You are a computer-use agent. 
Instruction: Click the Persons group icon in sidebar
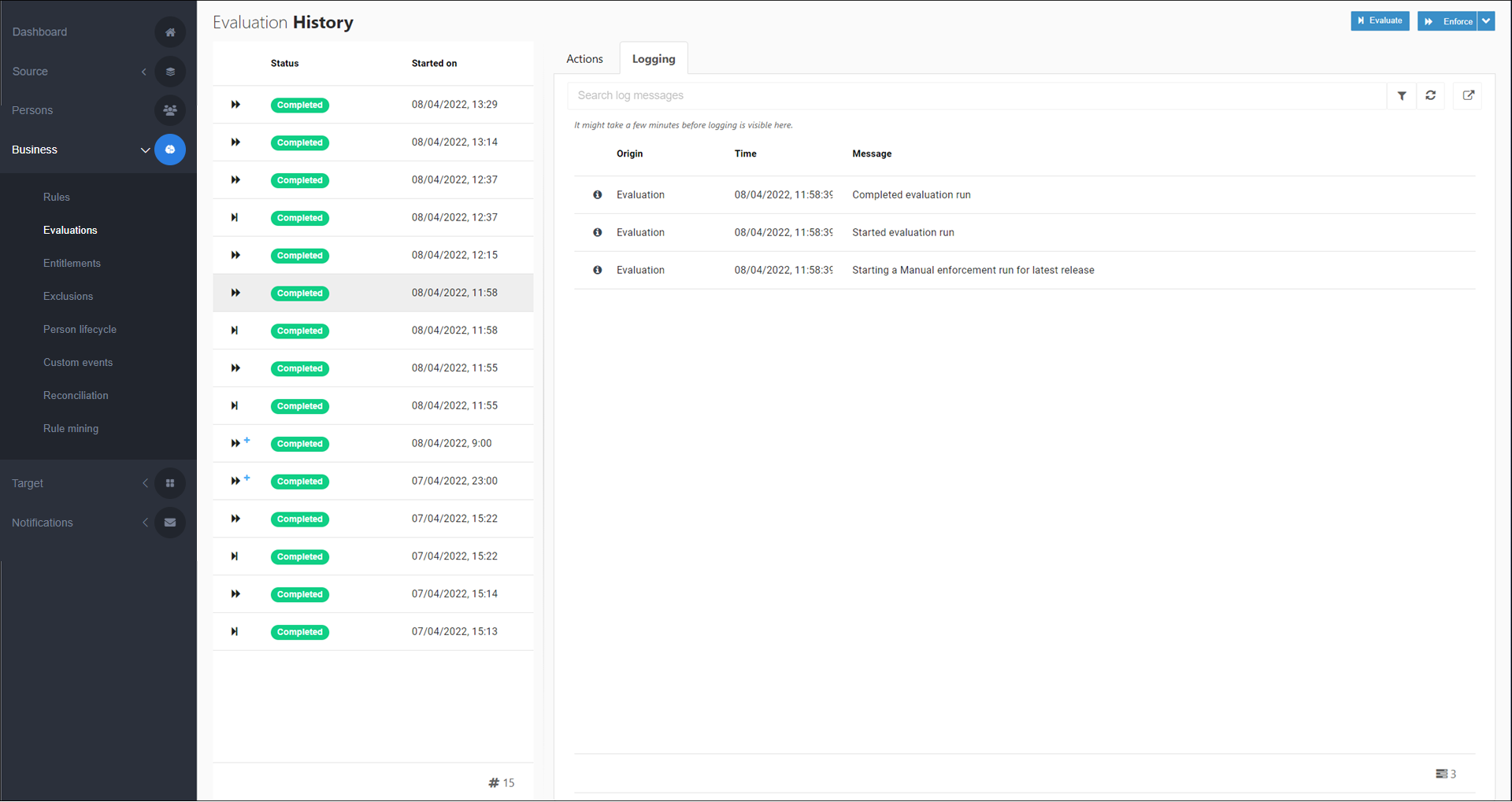coord(170,110)
